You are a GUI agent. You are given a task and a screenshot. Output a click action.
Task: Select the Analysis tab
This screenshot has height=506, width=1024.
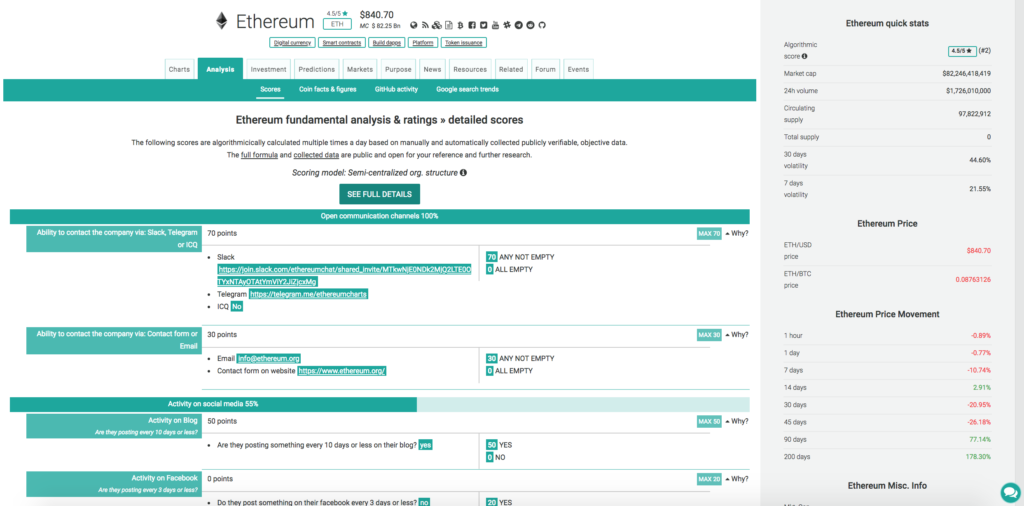[220, 69]
